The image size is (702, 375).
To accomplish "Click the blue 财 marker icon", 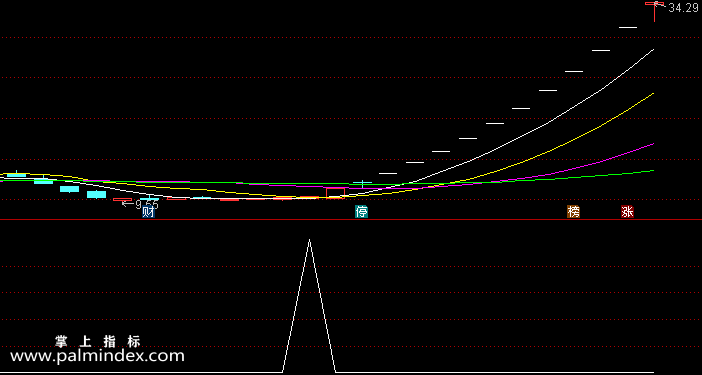I will click(149, 212).
